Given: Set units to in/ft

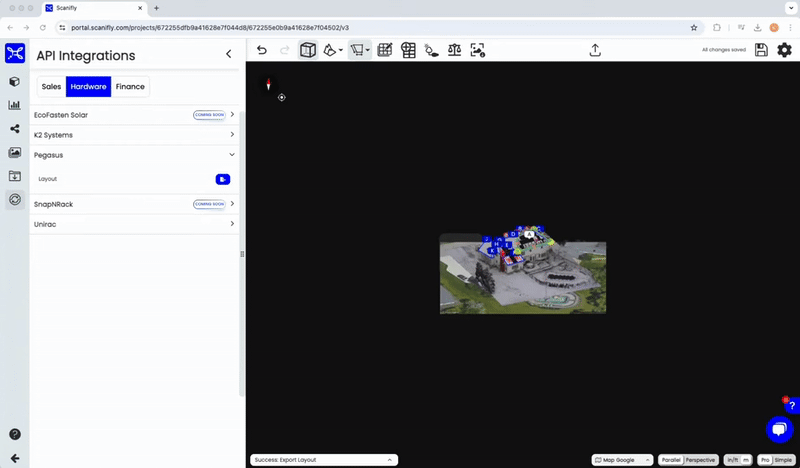Looking at the screenshot, I should tap(733, 460).
